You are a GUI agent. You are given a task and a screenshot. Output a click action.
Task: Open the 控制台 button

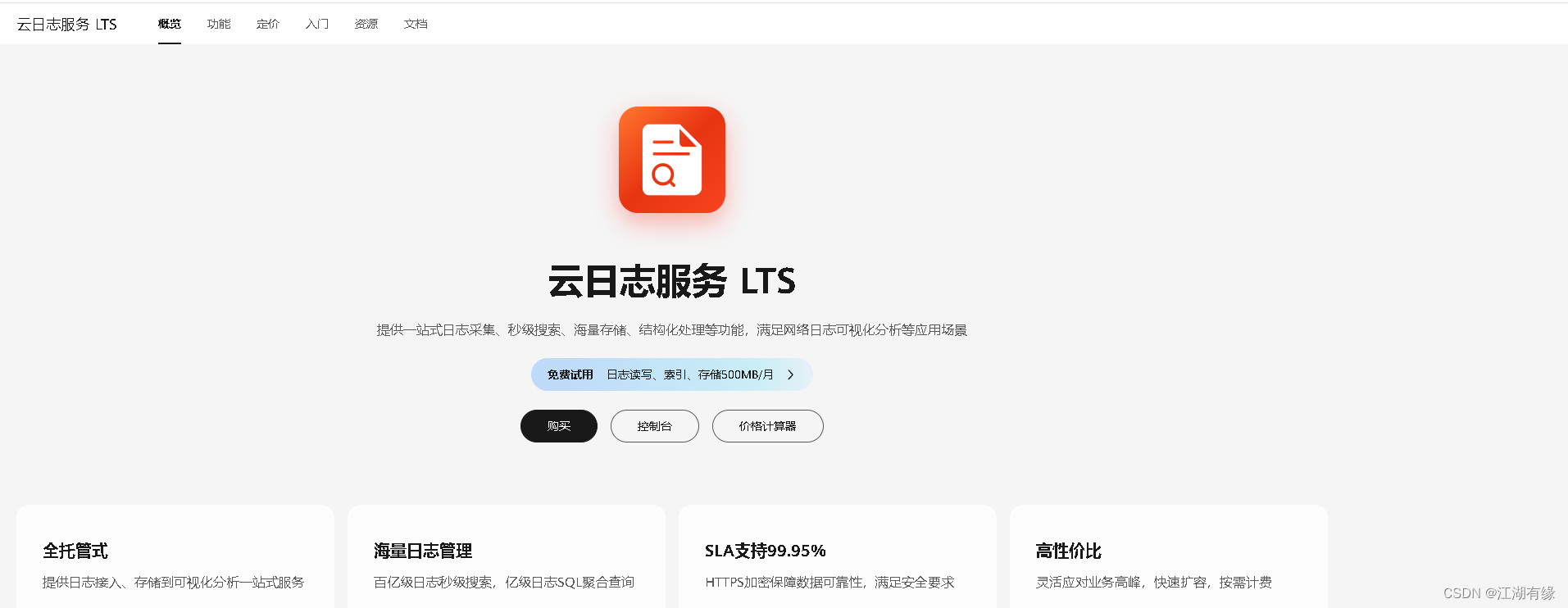coord(655,426)
